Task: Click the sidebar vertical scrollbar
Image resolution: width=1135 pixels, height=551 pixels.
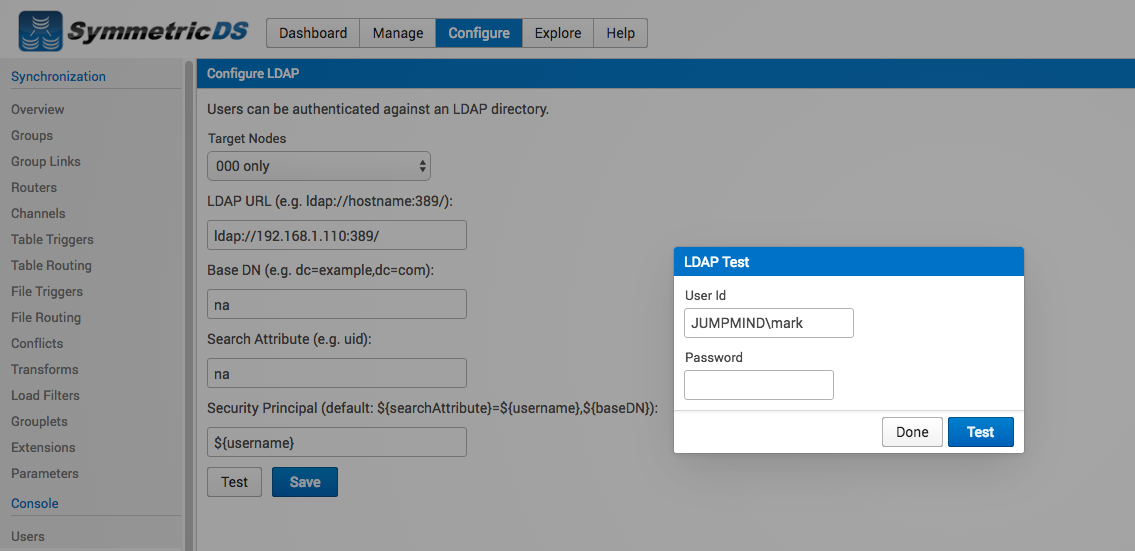Action: 189,304
